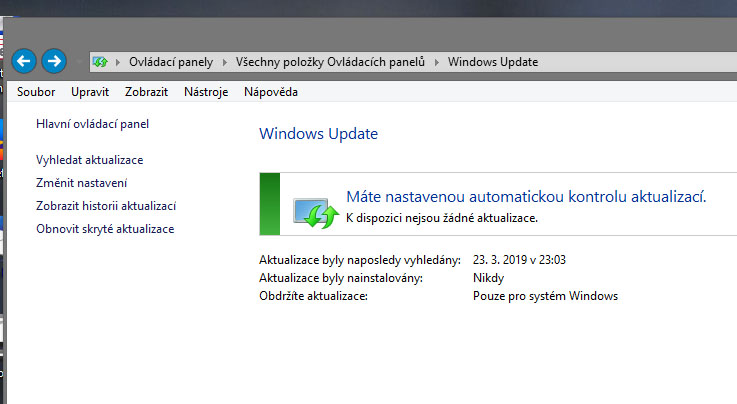Expand the arrow before Ovládací panely
The height and width of the screenshot is (404, 737).
point(118,62)
